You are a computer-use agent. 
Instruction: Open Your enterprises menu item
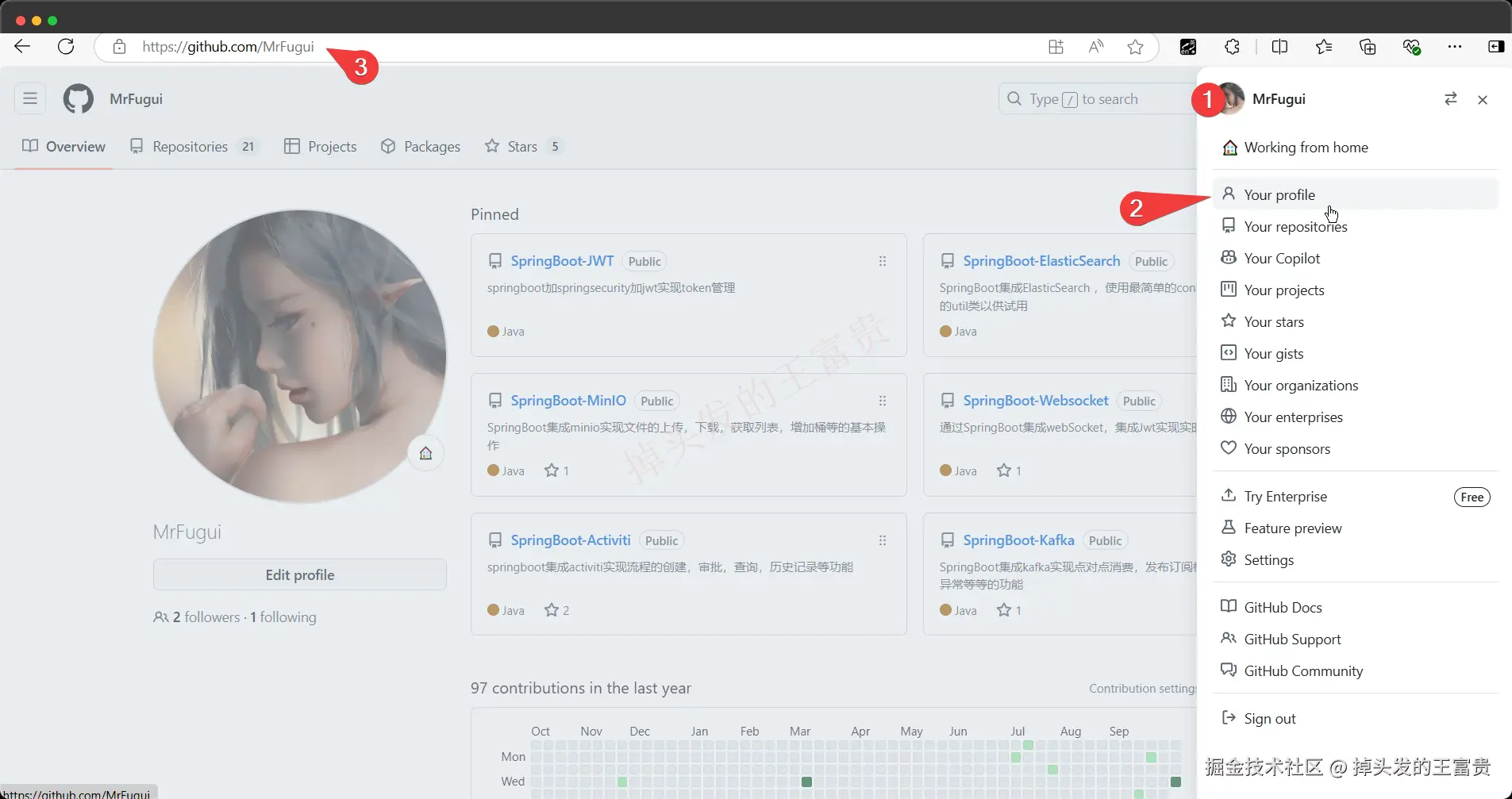[x=1355, y=417]
